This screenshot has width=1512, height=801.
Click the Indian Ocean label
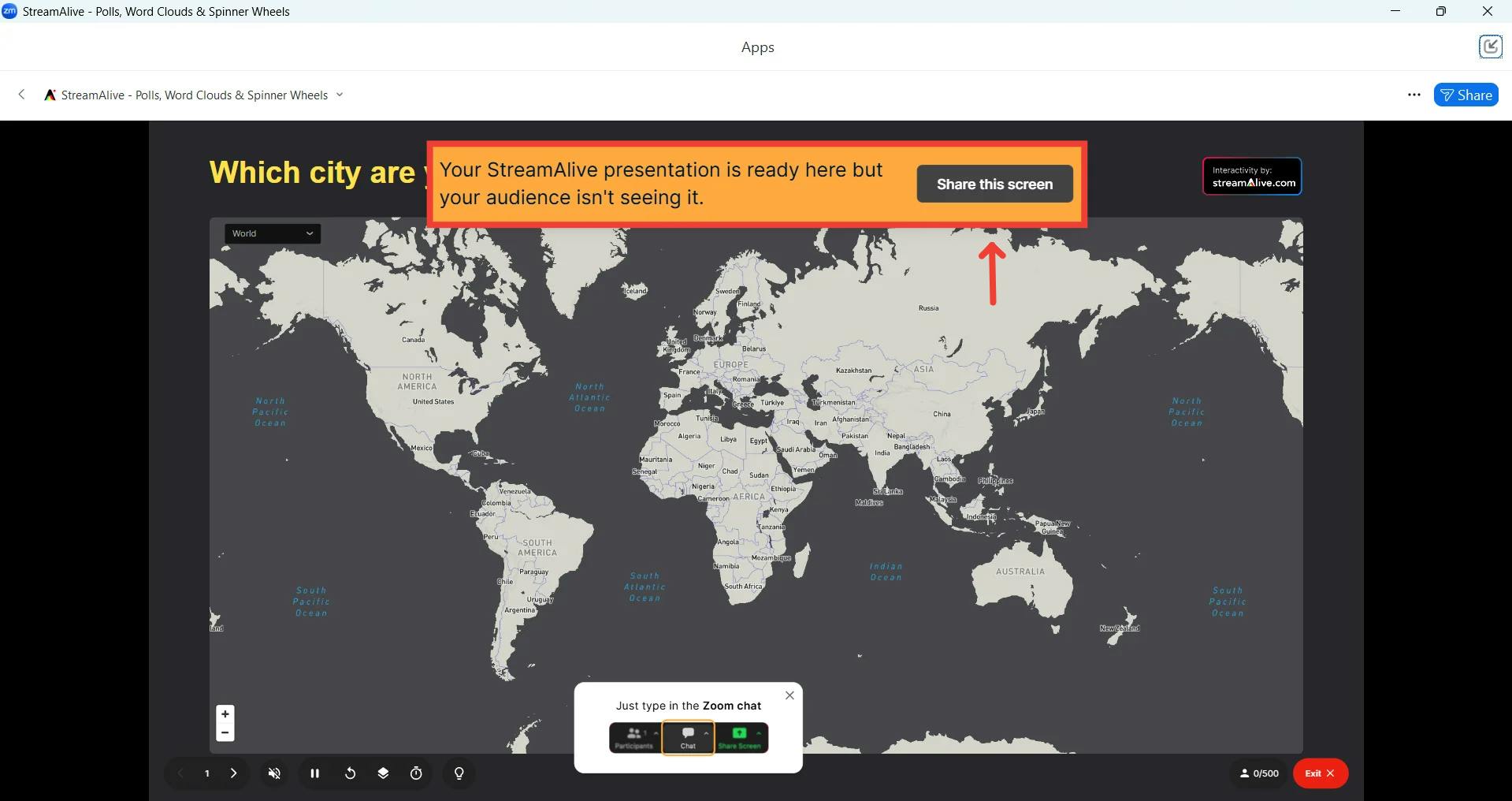[x=886, y=572]
